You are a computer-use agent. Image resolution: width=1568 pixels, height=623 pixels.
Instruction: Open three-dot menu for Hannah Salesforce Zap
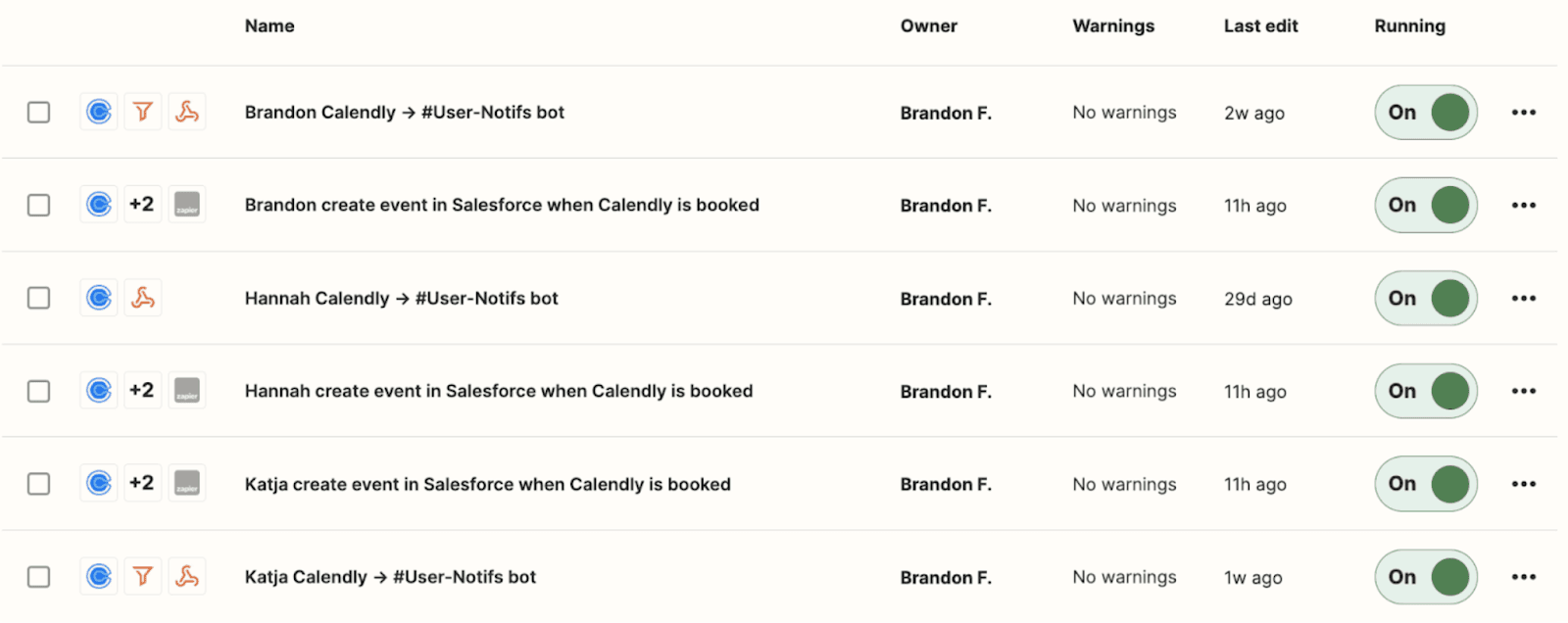point(1523,391)
